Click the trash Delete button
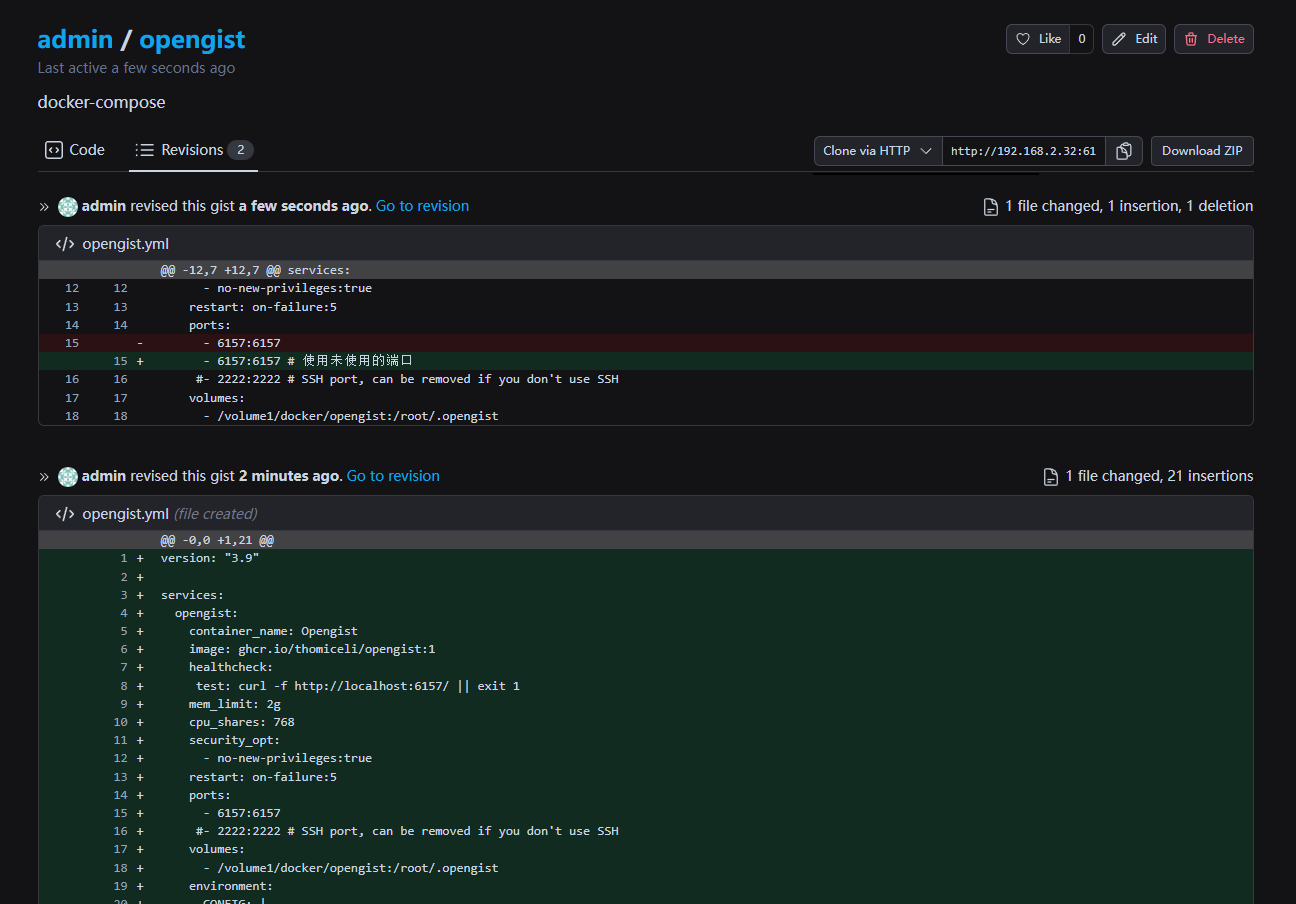 1213,39
